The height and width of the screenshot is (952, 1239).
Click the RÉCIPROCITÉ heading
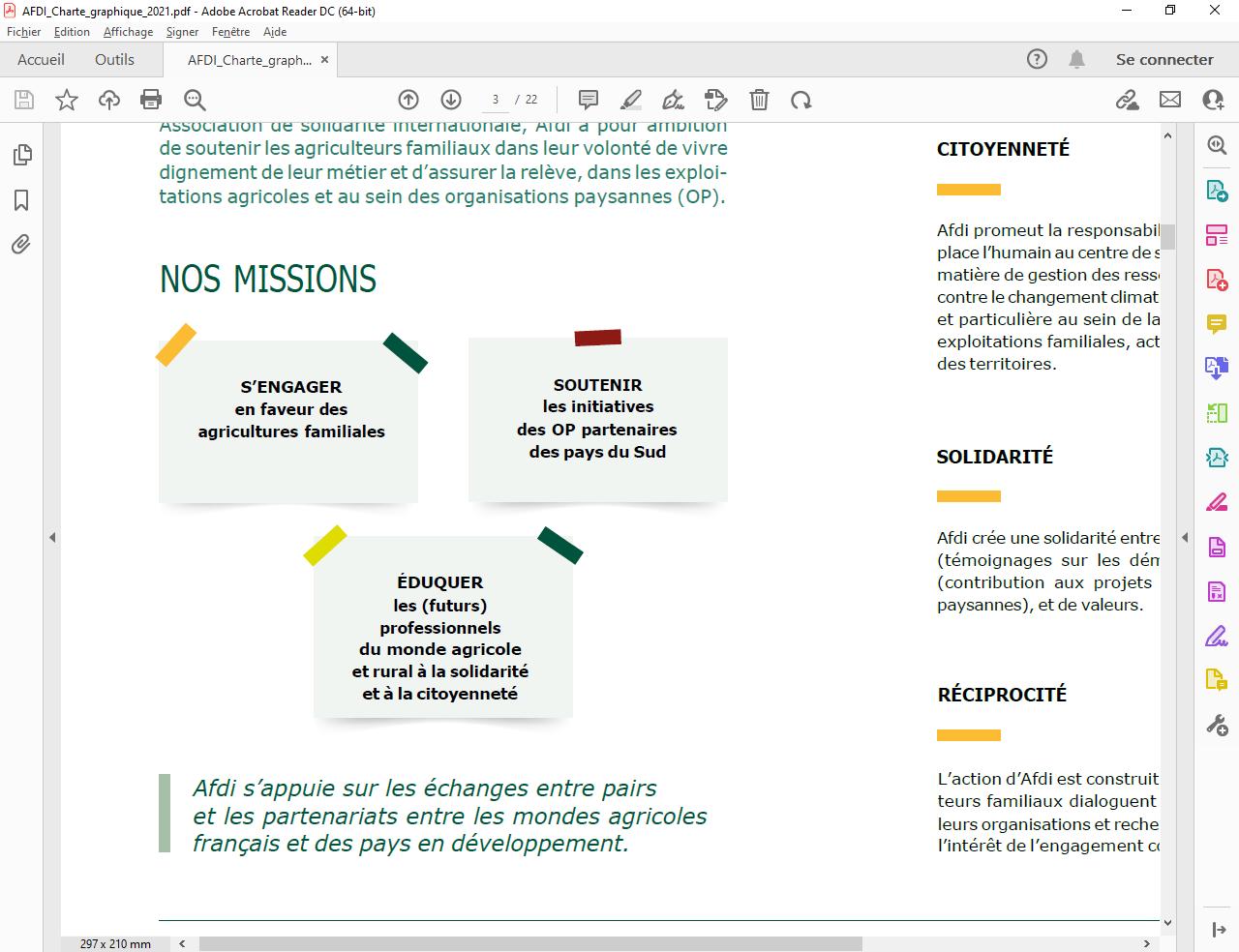point(1002,695)
